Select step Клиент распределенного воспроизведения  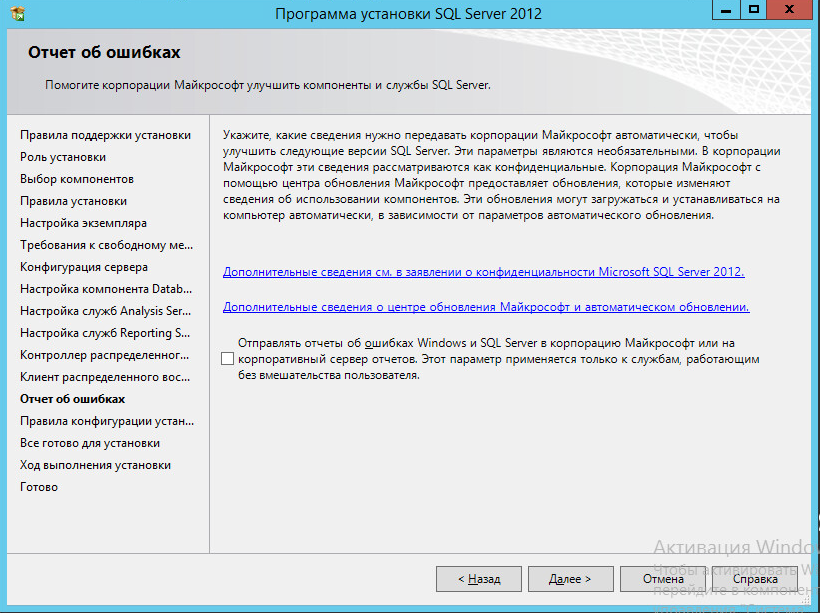(x=105, y=377)
